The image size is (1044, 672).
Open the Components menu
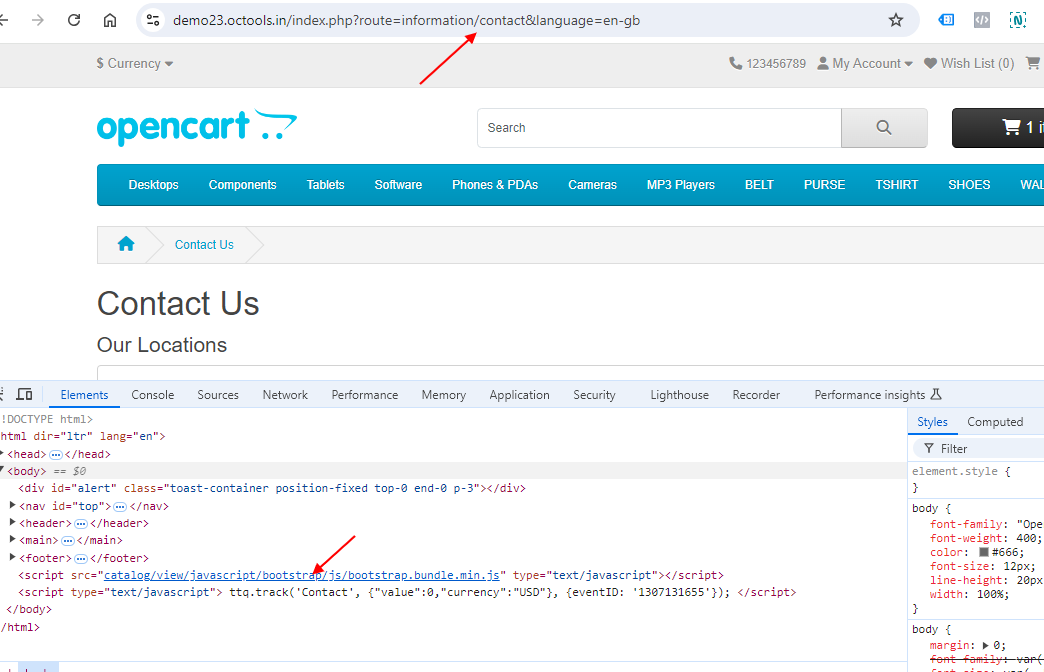click(242, 185)
